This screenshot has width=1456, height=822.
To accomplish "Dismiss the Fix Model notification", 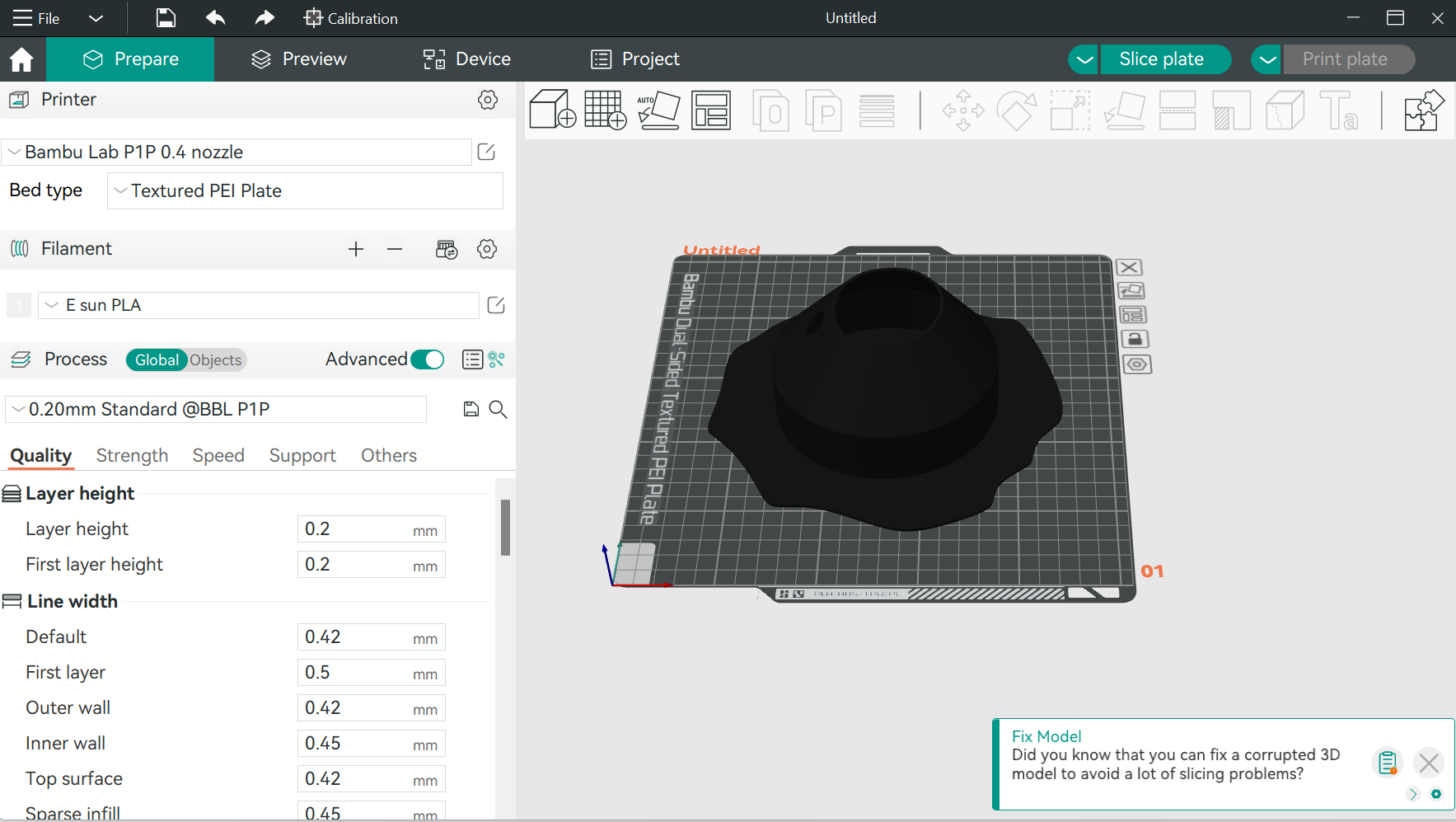I will [x=1429, y=763].
